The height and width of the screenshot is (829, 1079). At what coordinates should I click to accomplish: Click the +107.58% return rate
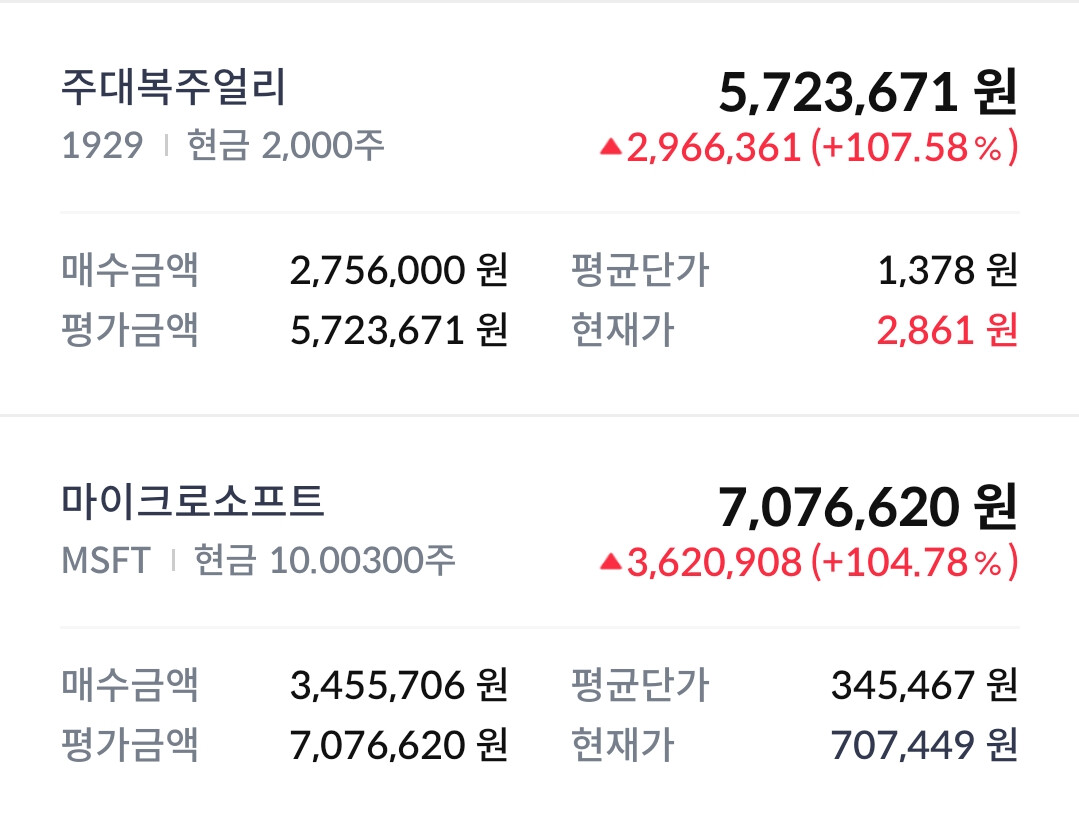915,148
